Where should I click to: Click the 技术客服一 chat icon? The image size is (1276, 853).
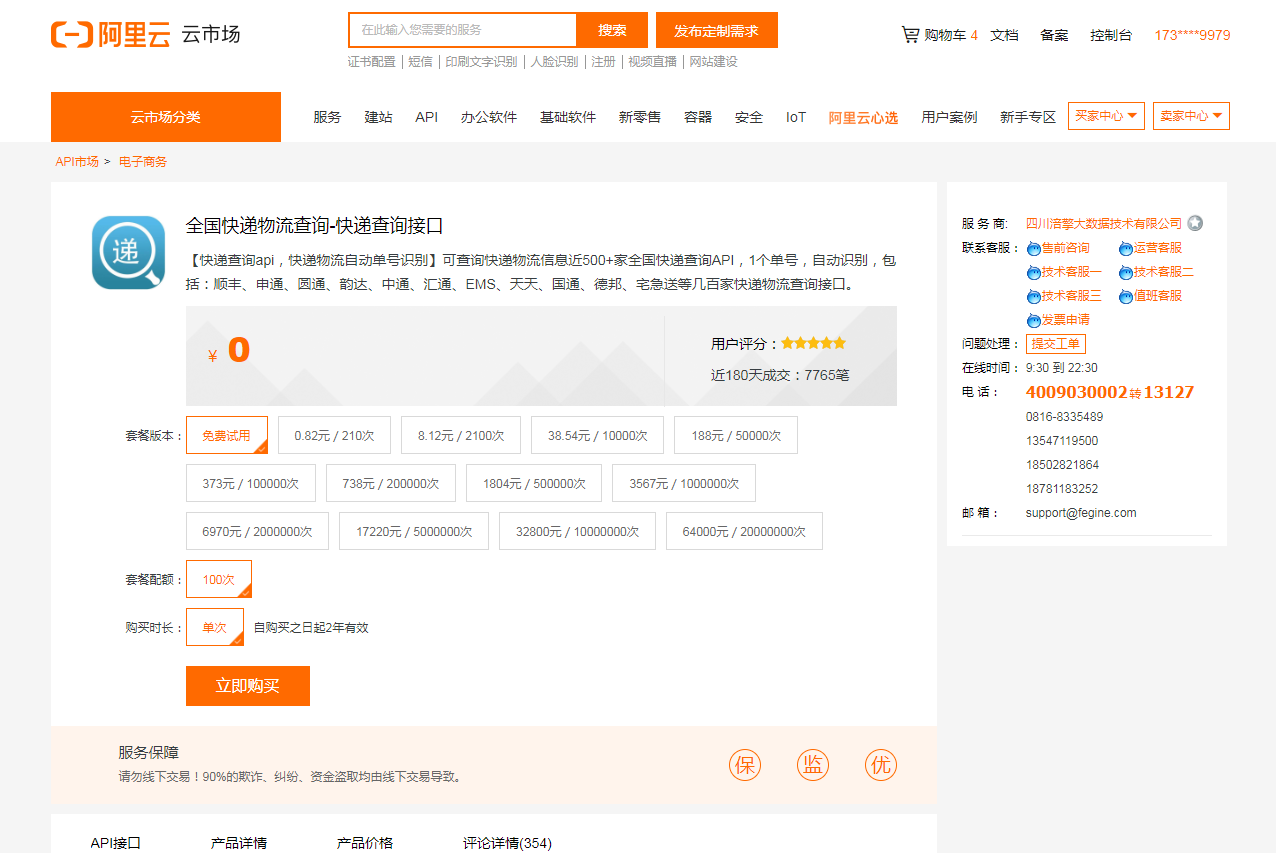click(1034, 273)
